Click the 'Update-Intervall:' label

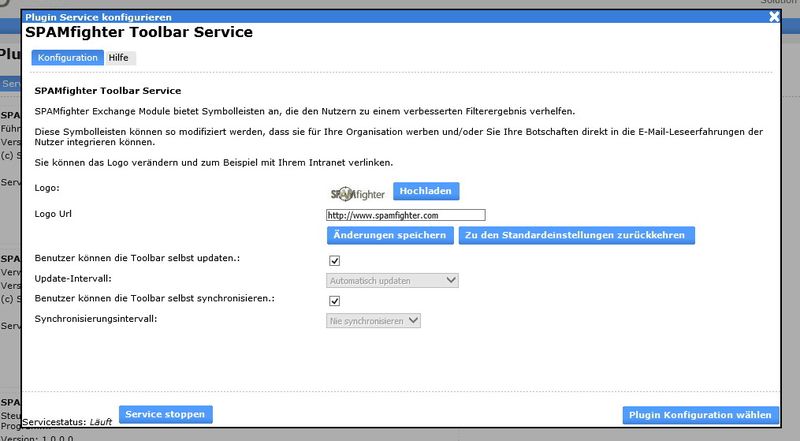point(73,279)
